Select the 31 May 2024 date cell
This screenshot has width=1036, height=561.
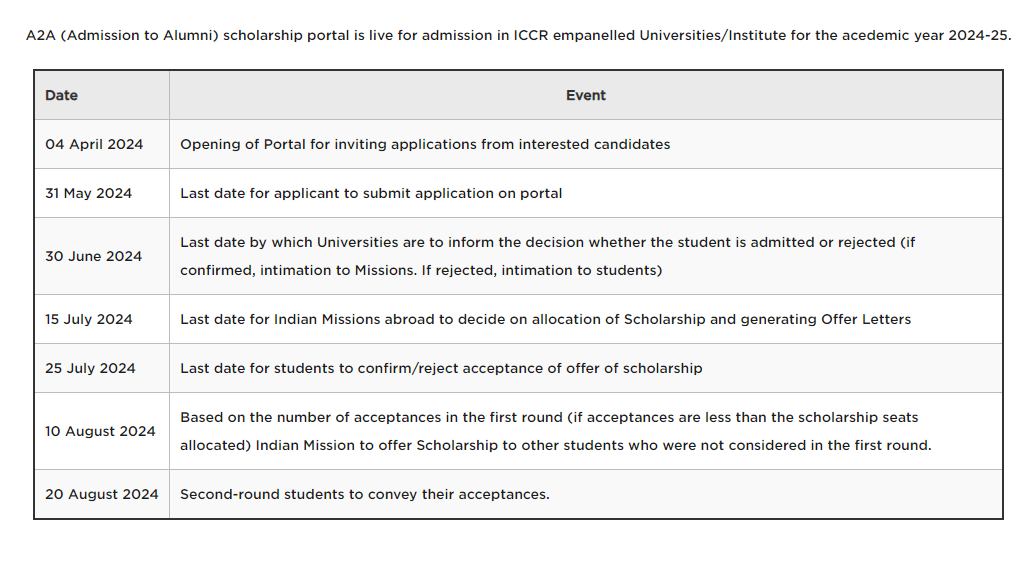[x=102, y=193]
